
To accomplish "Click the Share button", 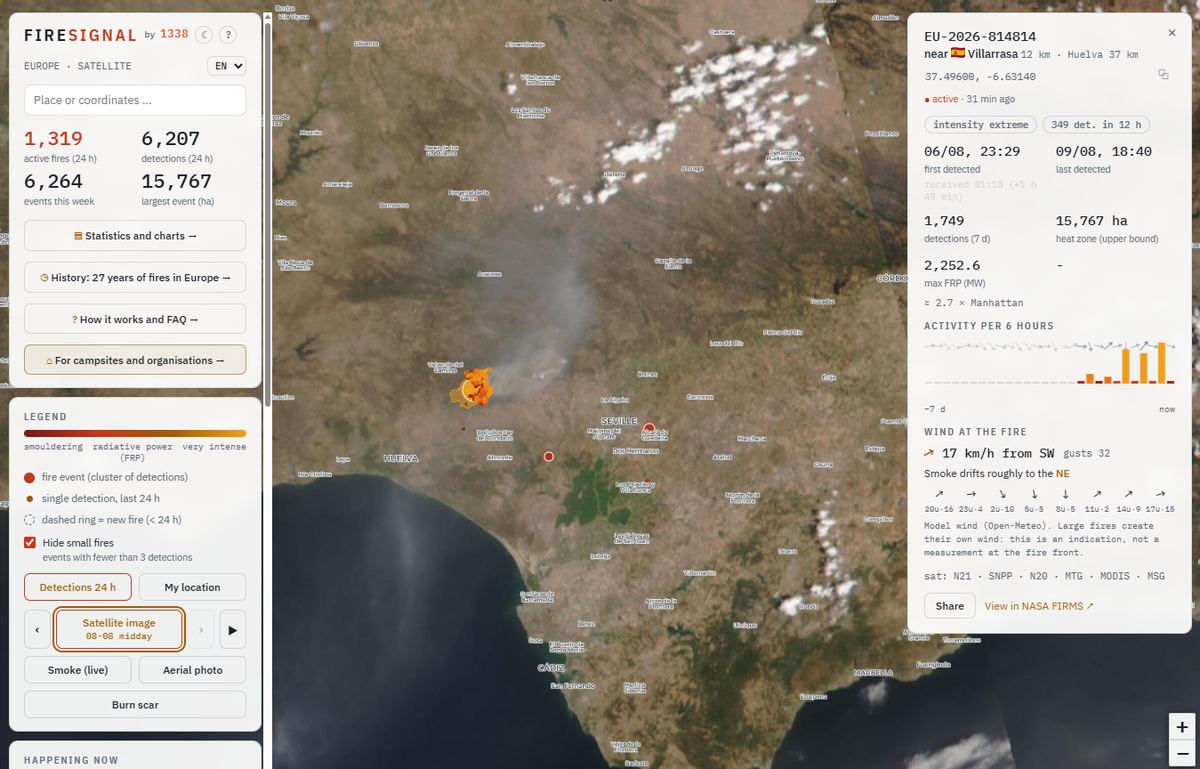I will tap(950, 606).
